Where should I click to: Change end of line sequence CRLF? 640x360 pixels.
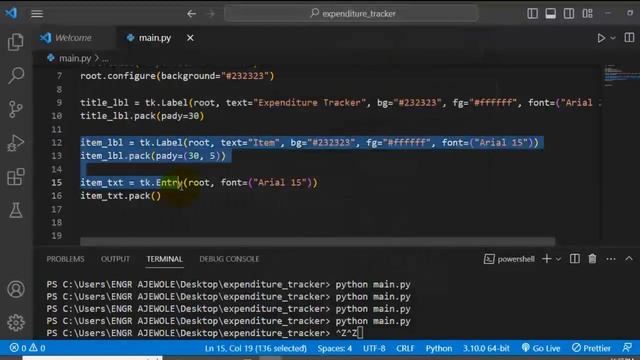coord(405,348)
